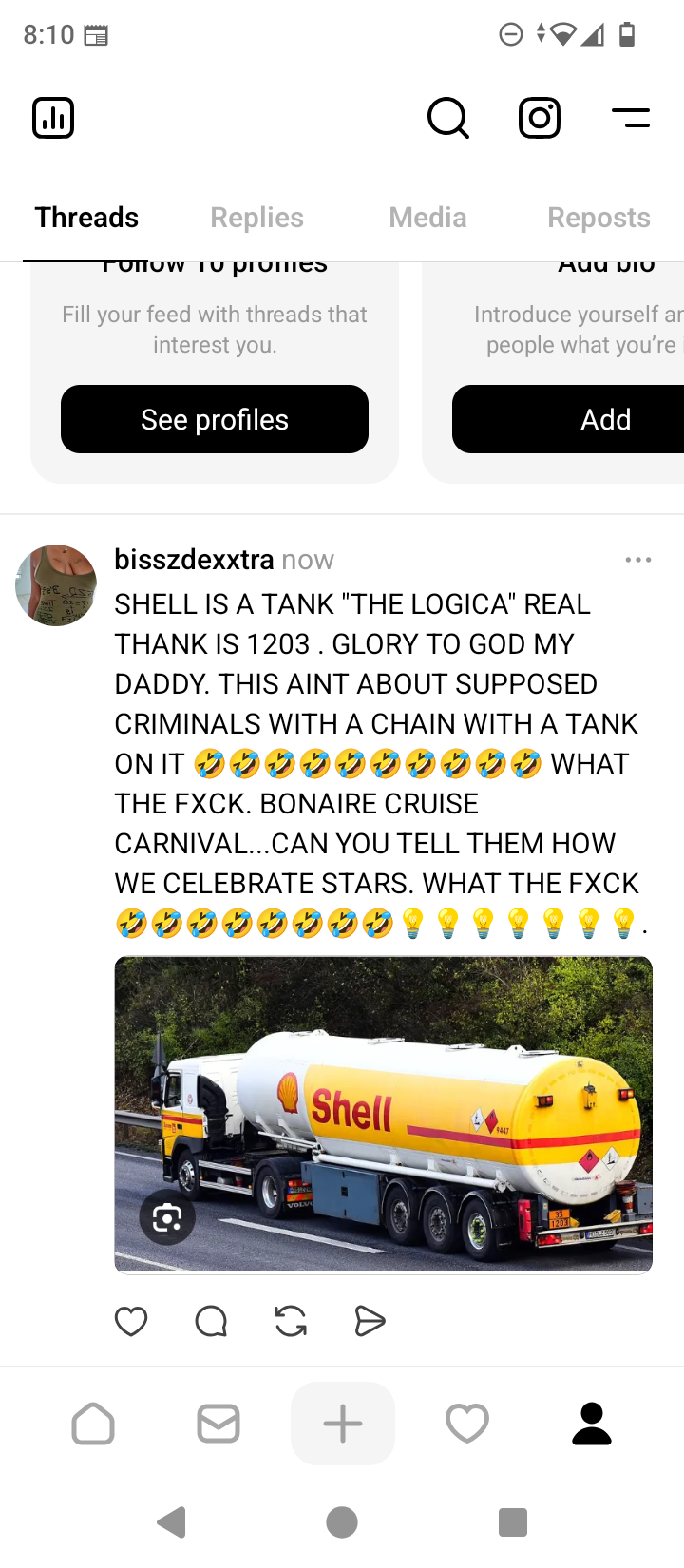Screen dimensions: 684x1568
Task: Open the three-dot post options
Action: [638, 560]
